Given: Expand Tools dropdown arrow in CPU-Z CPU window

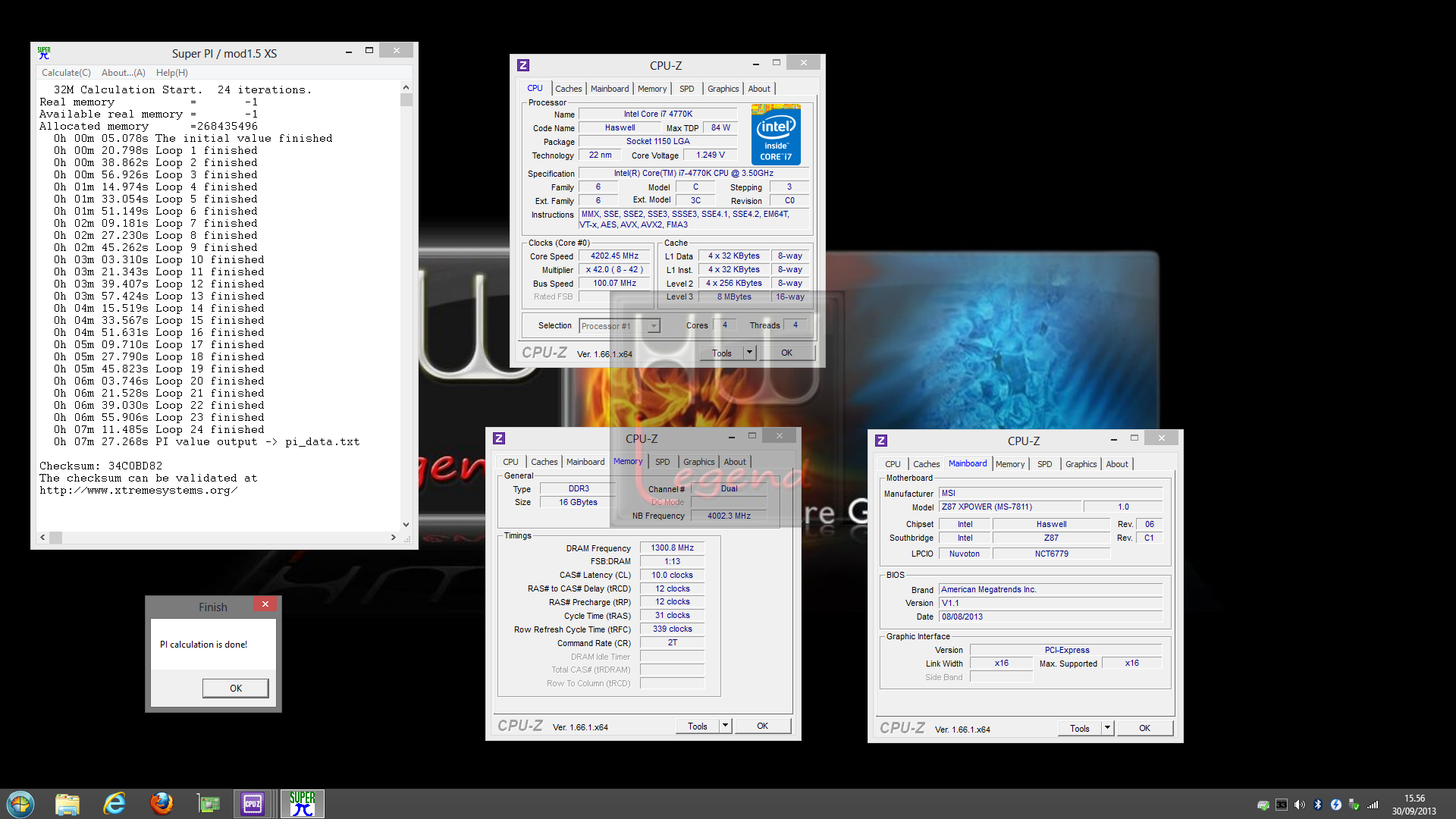Looking at the screenshot, I should click(749, 353).
